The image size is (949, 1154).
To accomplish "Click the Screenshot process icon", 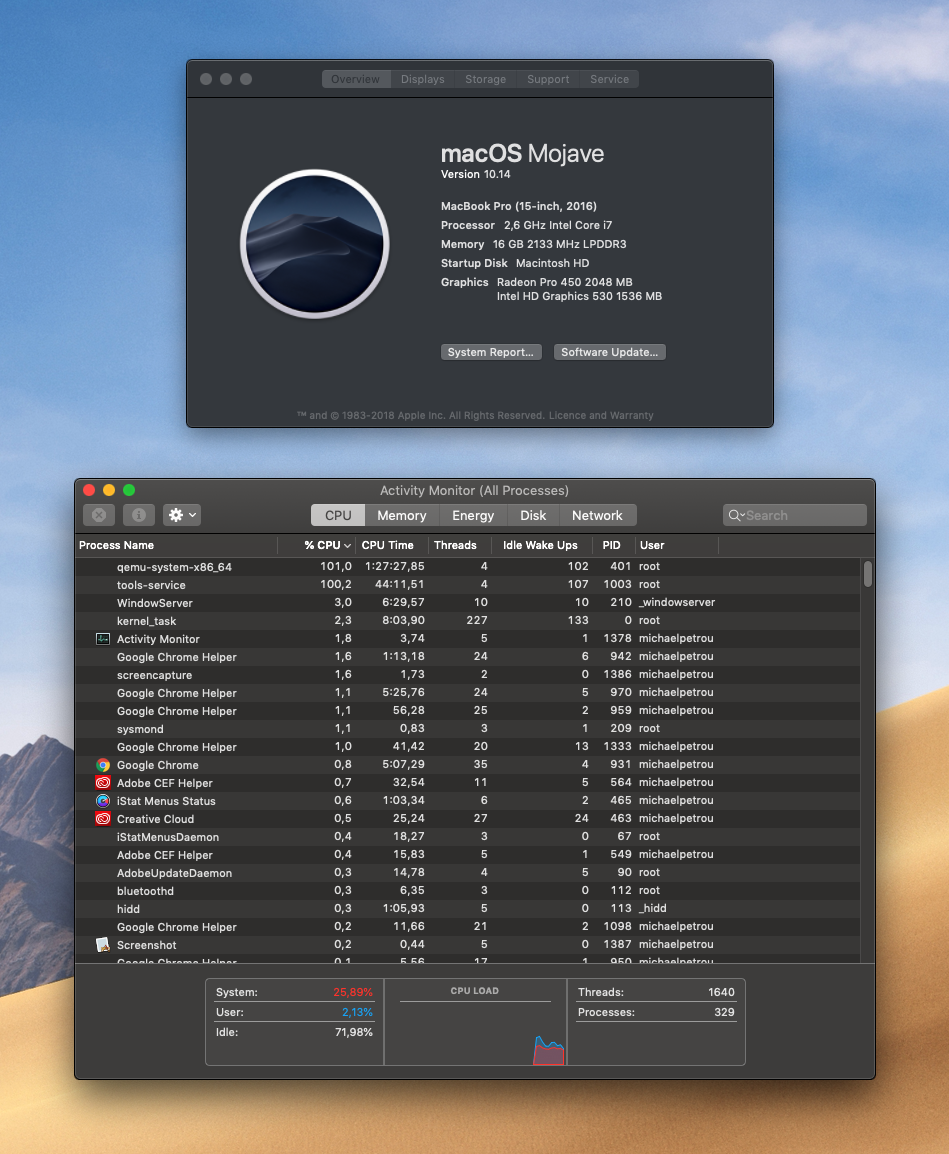I will click(103, 945).
